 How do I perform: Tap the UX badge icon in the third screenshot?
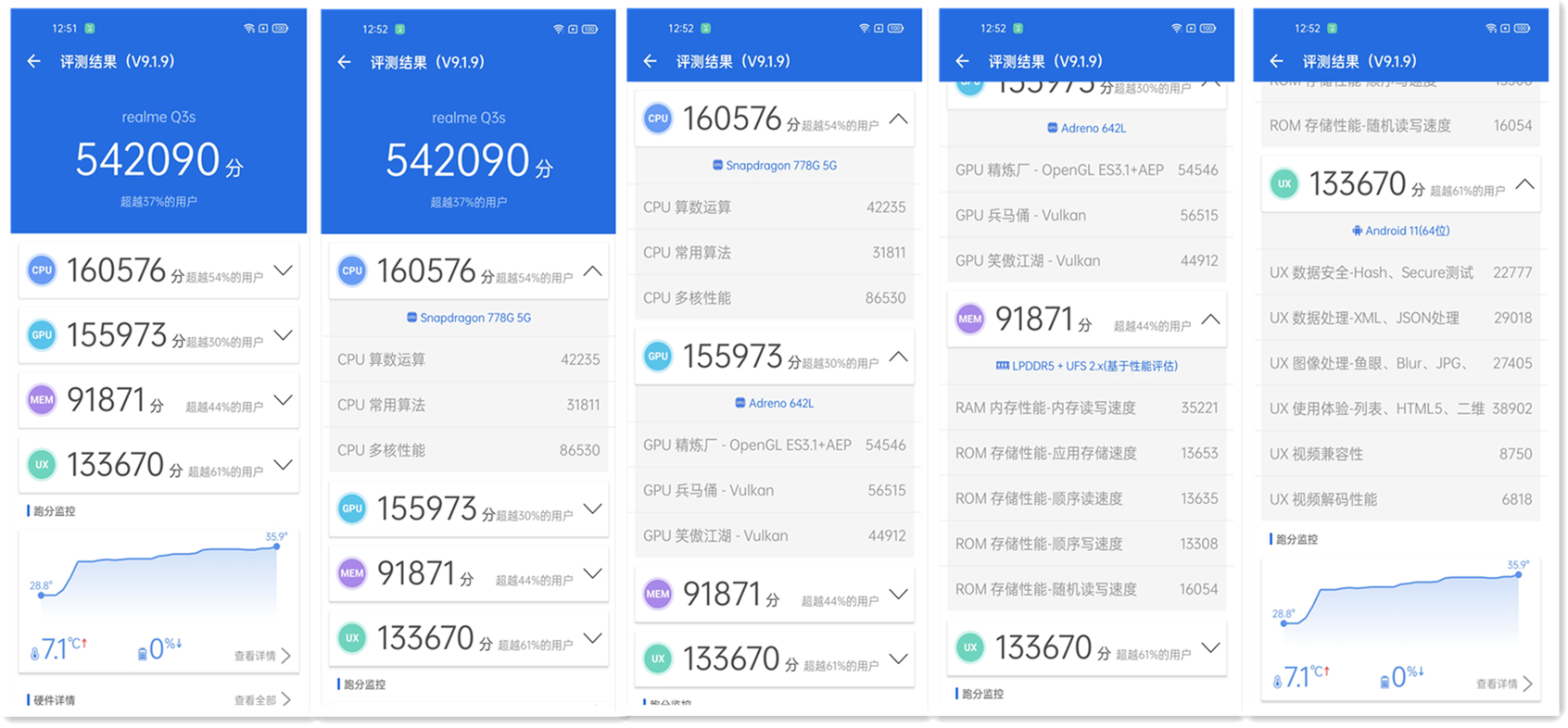click(658, 659)
